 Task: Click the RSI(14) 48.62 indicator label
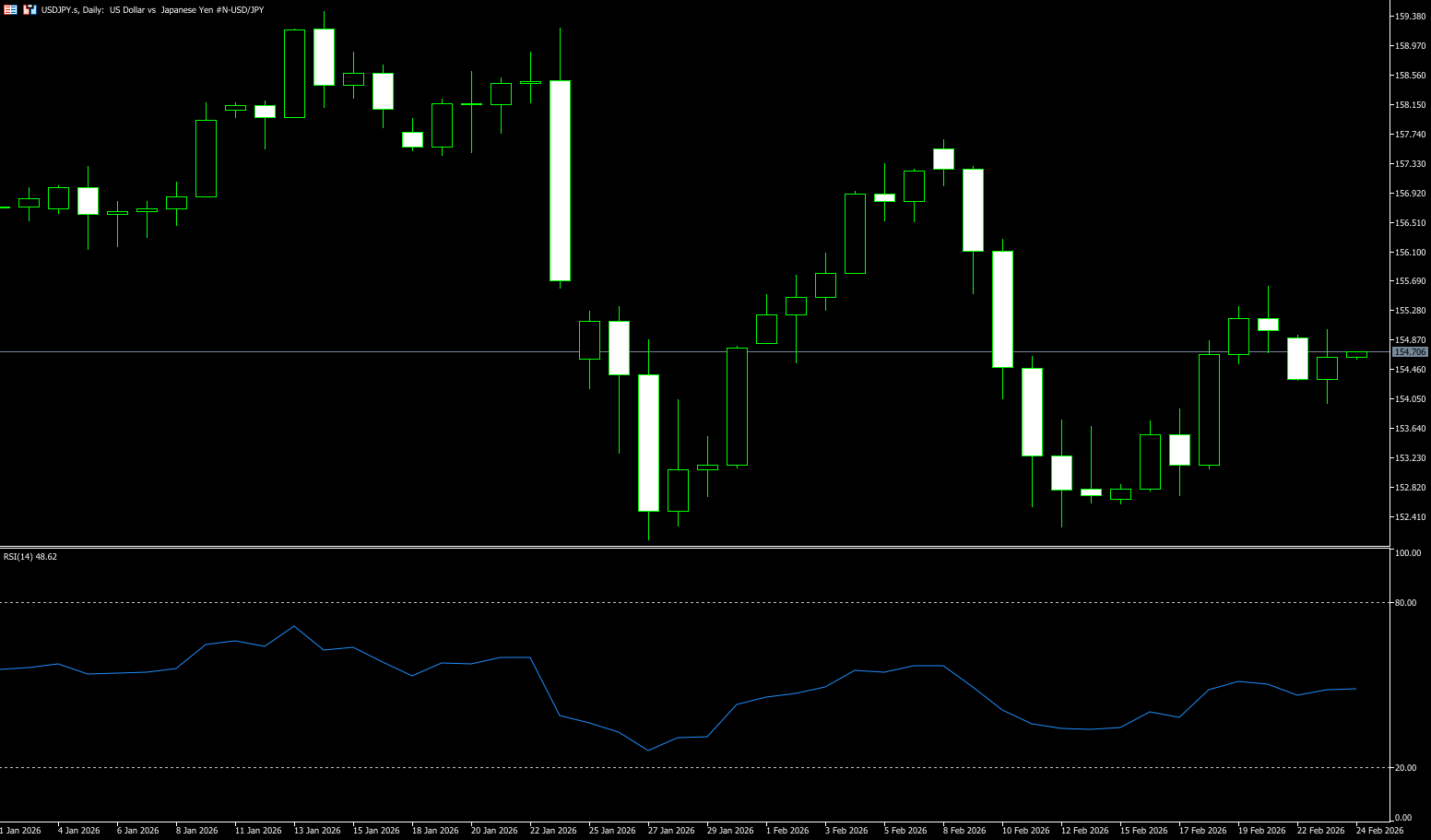(30, 557)
